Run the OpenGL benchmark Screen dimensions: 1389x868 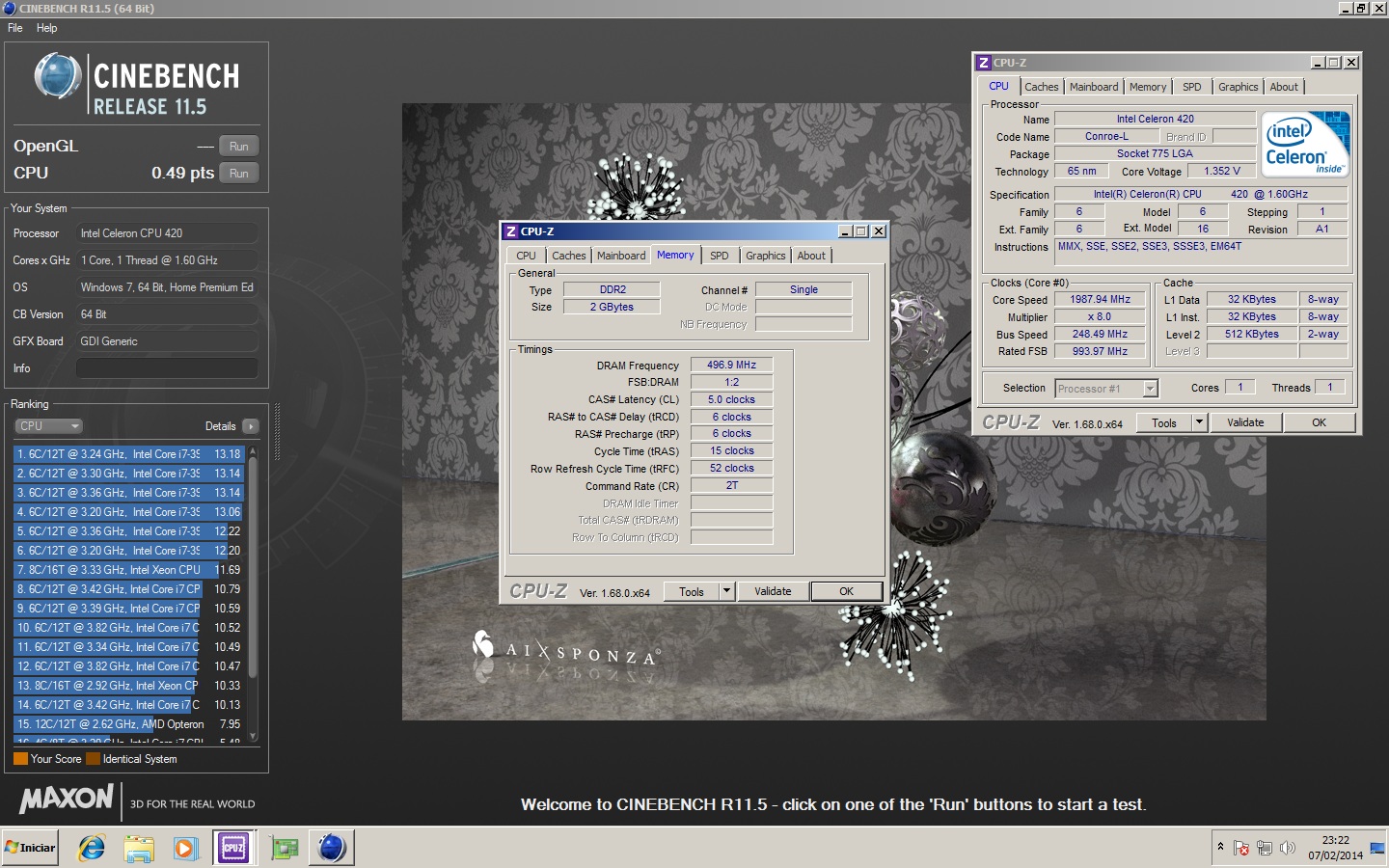tap(239, 147)
